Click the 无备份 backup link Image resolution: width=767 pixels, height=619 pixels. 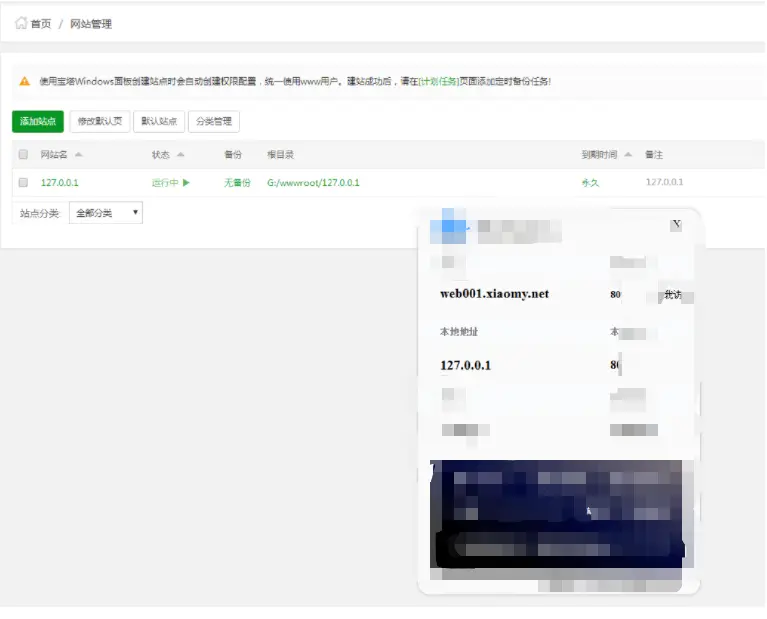[237, 183]
